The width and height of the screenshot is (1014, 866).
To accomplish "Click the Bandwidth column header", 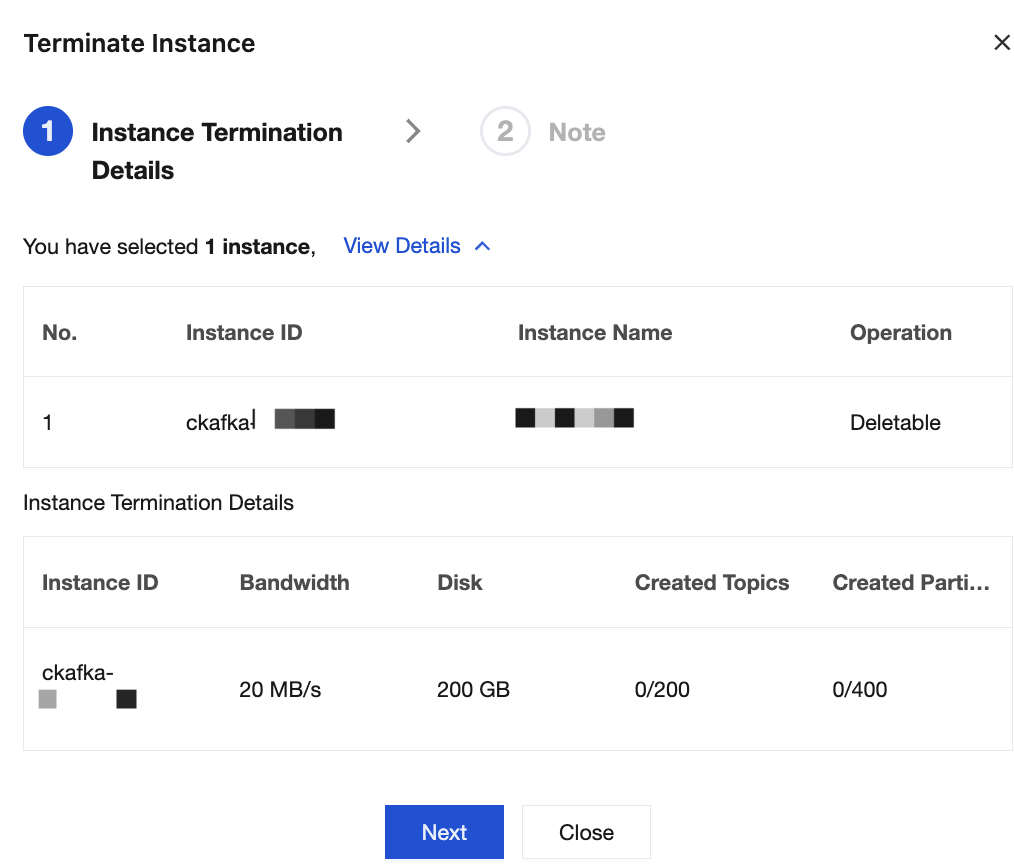I will pos(294,583).
